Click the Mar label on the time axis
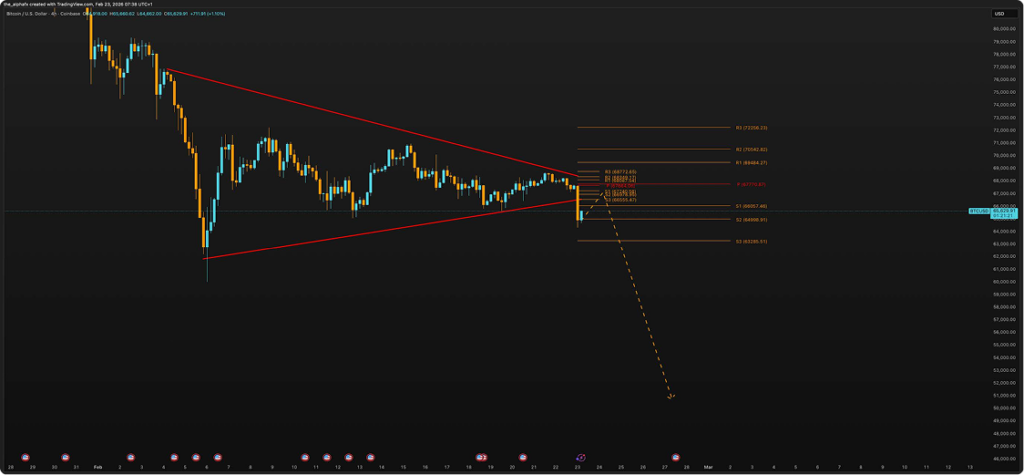This screenshot has height=475, width=1024. [707, 467]
